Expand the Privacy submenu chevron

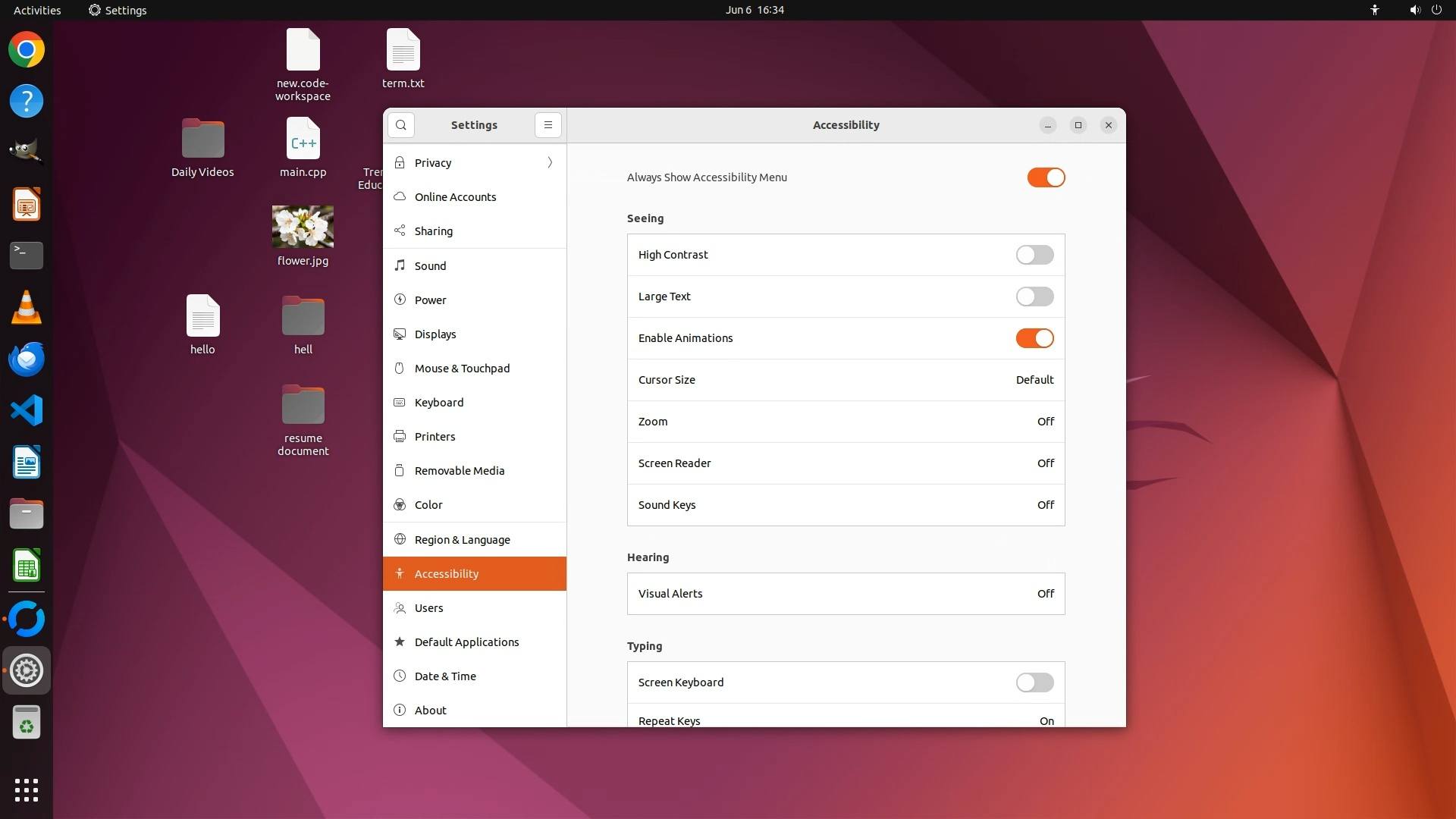[550, 163]
